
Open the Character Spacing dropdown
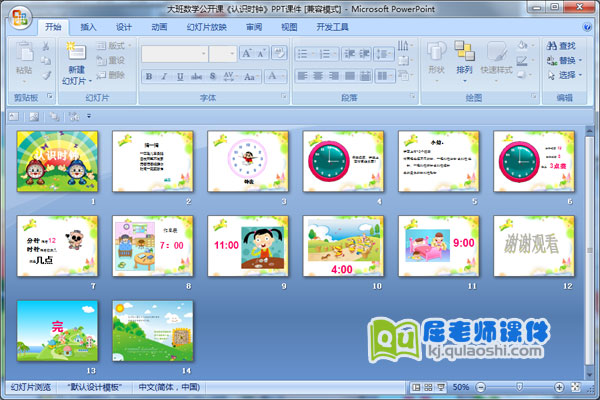coord(230,76)
